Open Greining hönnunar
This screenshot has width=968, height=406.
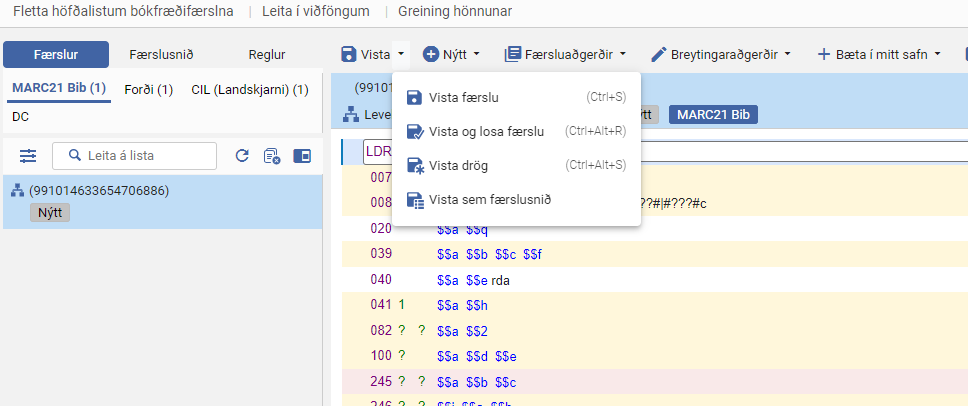(455, 11)
